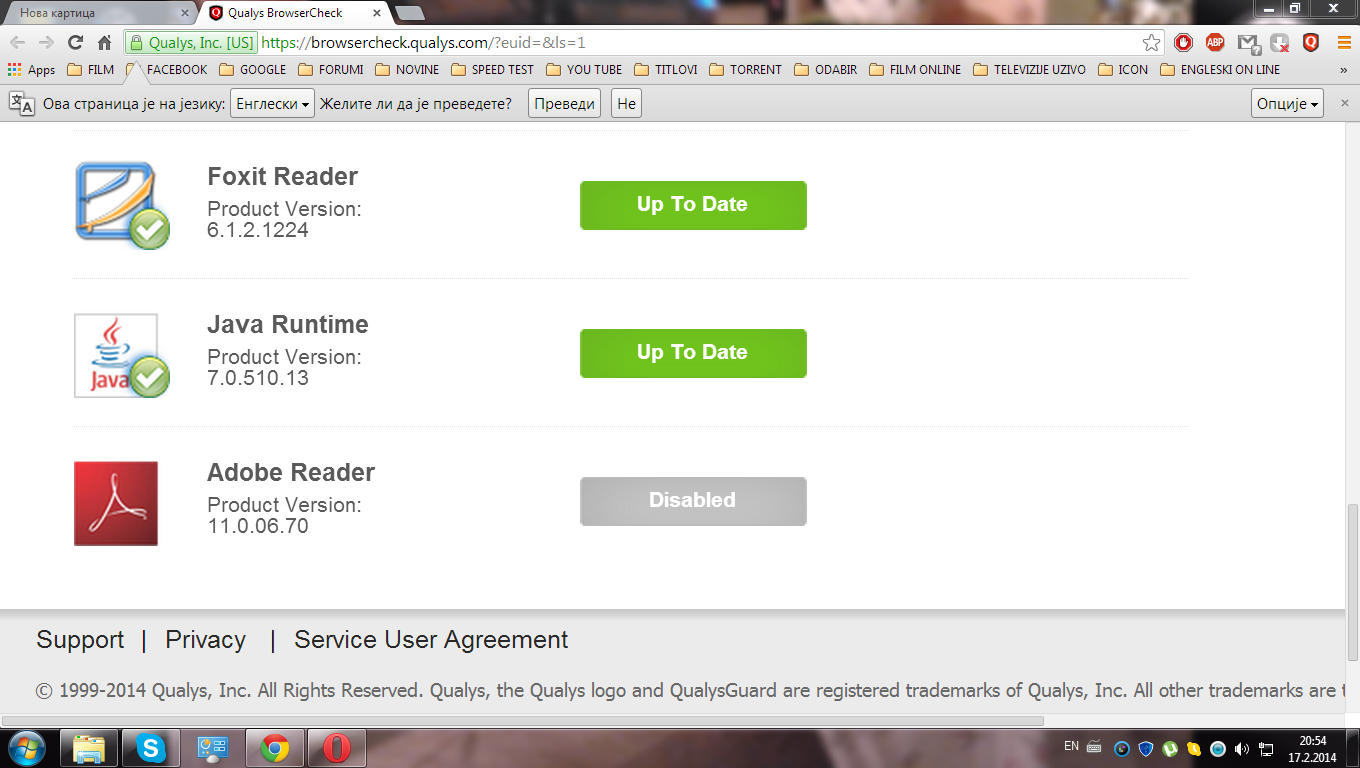Bookmark this page with the star
Viewport: 1360px width, 768px height.
coord(1152,43)
